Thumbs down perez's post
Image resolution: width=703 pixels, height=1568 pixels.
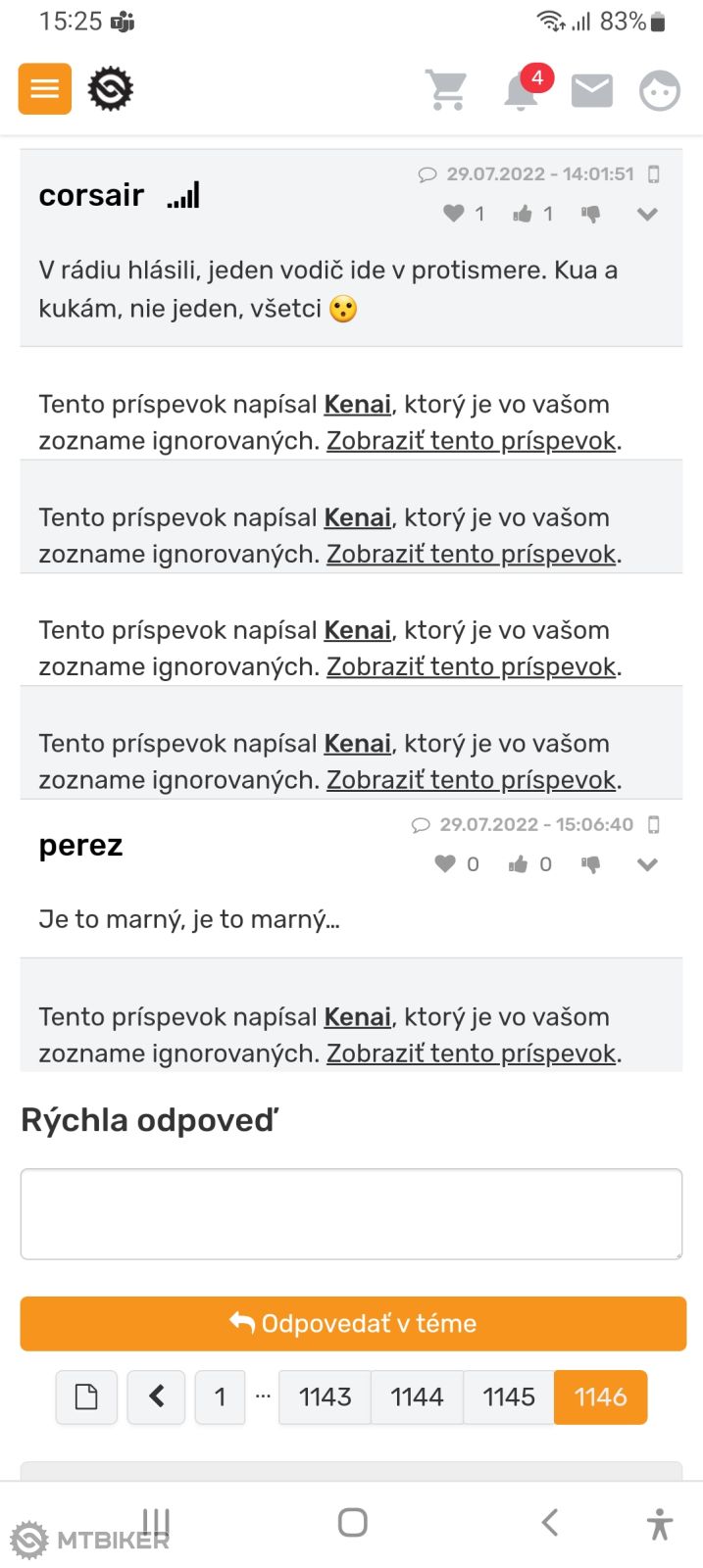point(590,864)
